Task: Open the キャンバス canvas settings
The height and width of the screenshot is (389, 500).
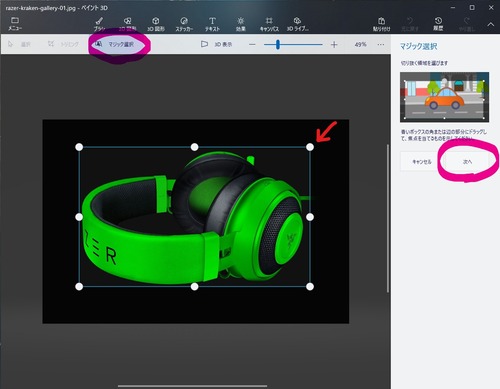Action: pyautogui.click(x=269, y=24)
